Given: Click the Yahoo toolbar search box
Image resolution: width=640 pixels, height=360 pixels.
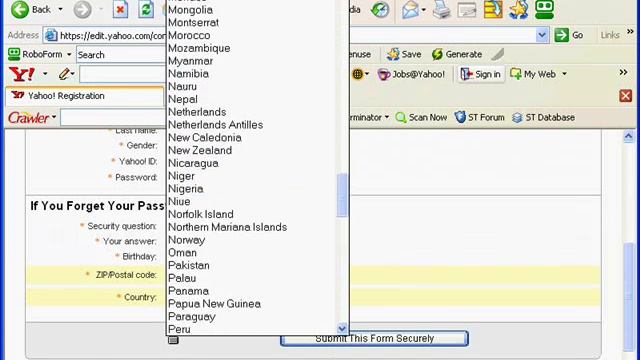Looking at the screenshot, I should 122,74.
